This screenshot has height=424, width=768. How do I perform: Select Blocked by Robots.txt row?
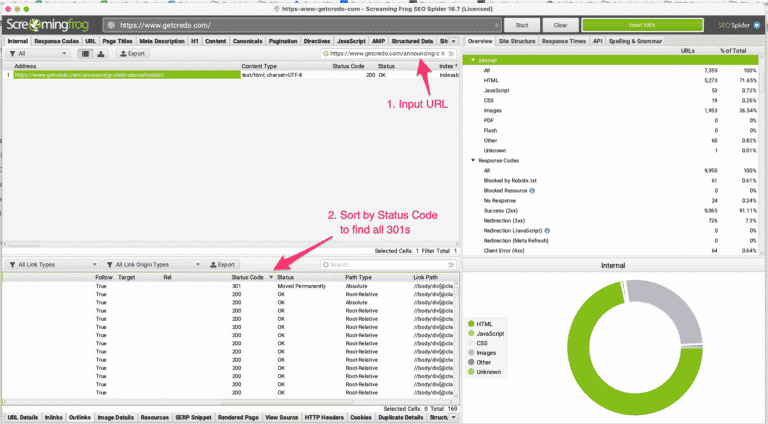(610, 180)
